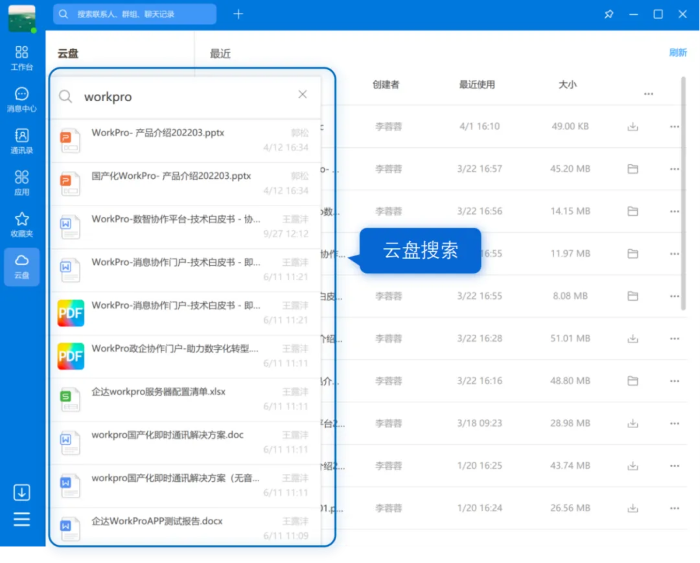Select 云盘 cloud drive in sidebar
This screenshot has width=700, height=563.
point(22,267)
